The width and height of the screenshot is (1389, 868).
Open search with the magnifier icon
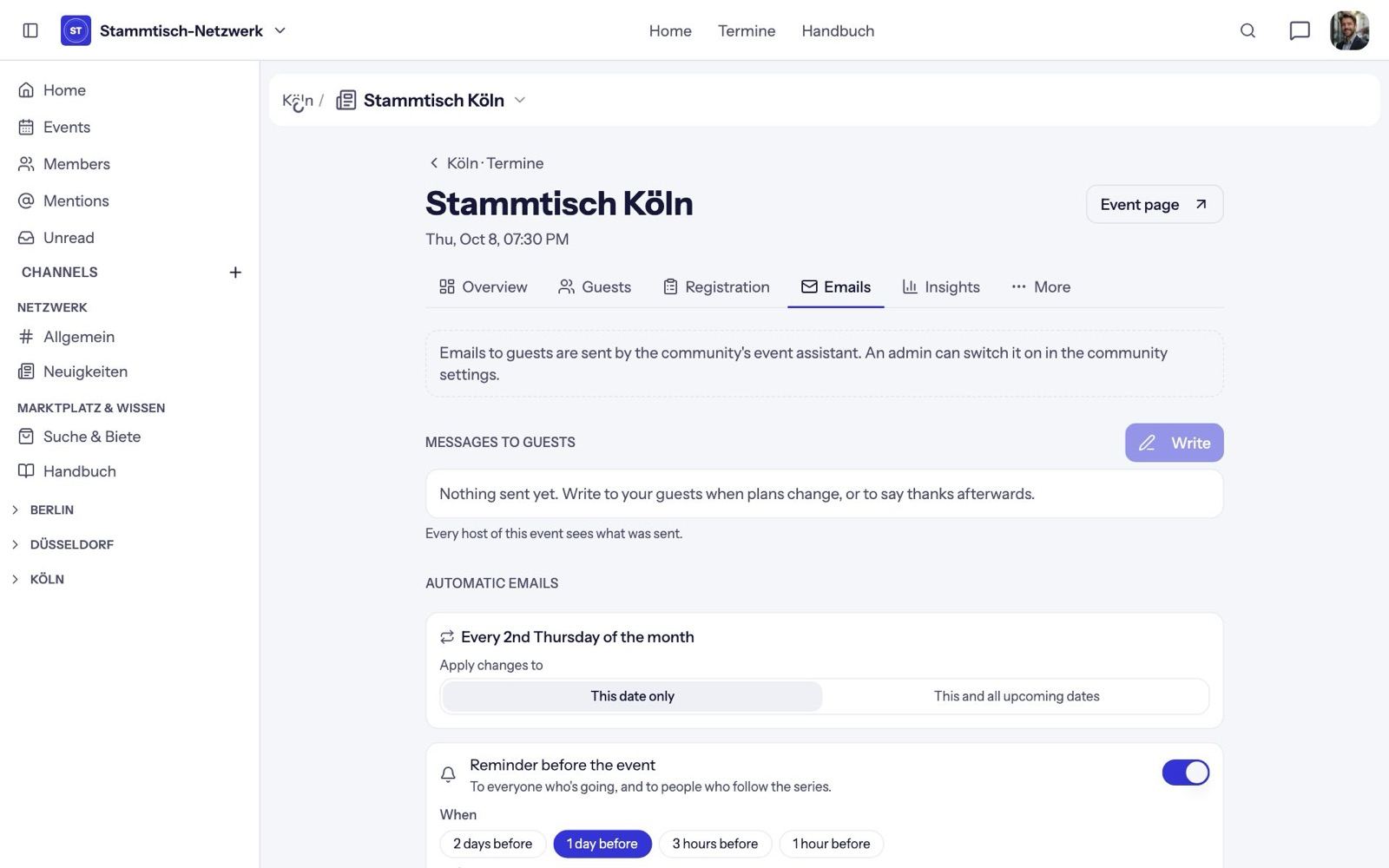tap(1247, 30)
